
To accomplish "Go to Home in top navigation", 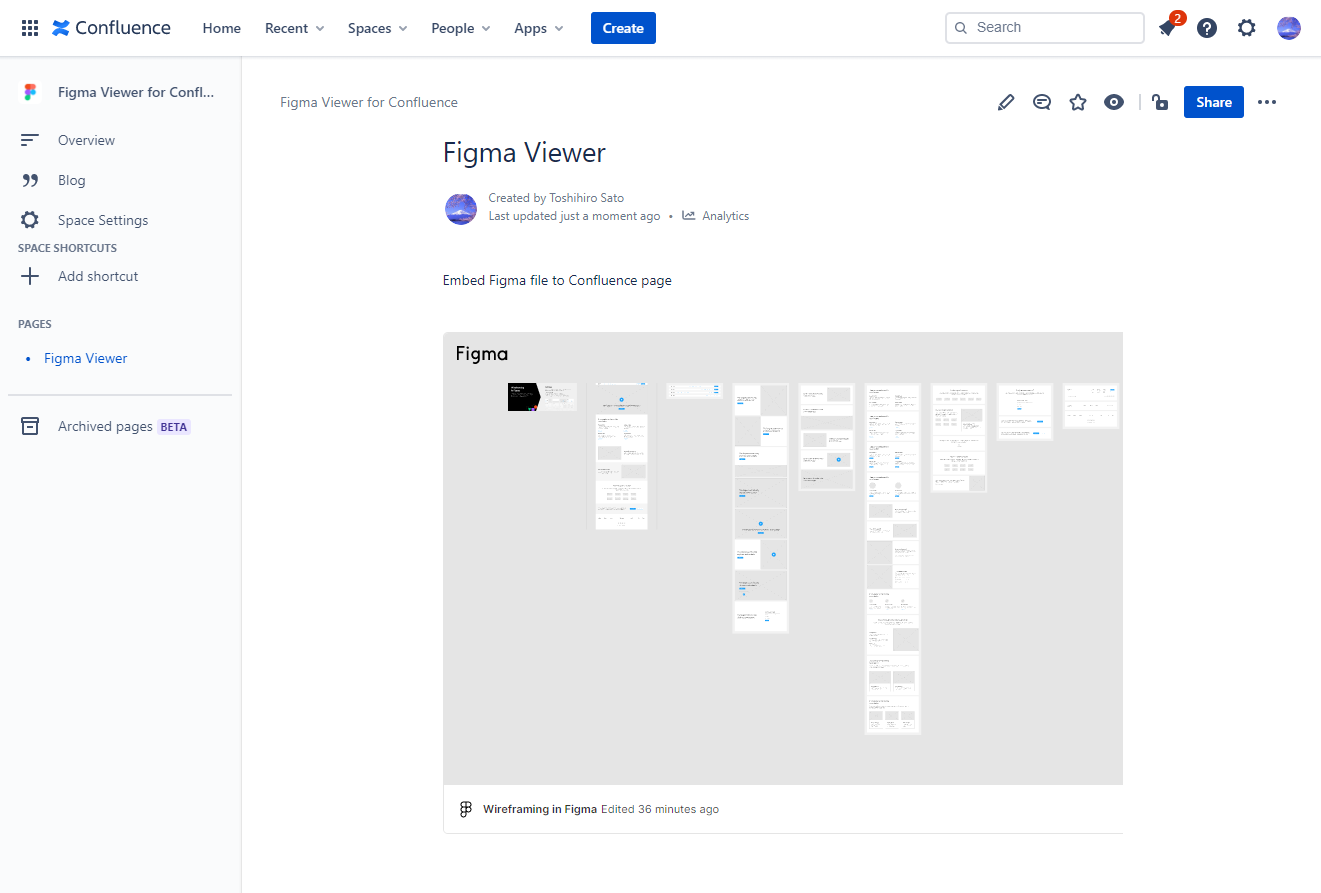I will pyautogui.click(x=222, y=28).
